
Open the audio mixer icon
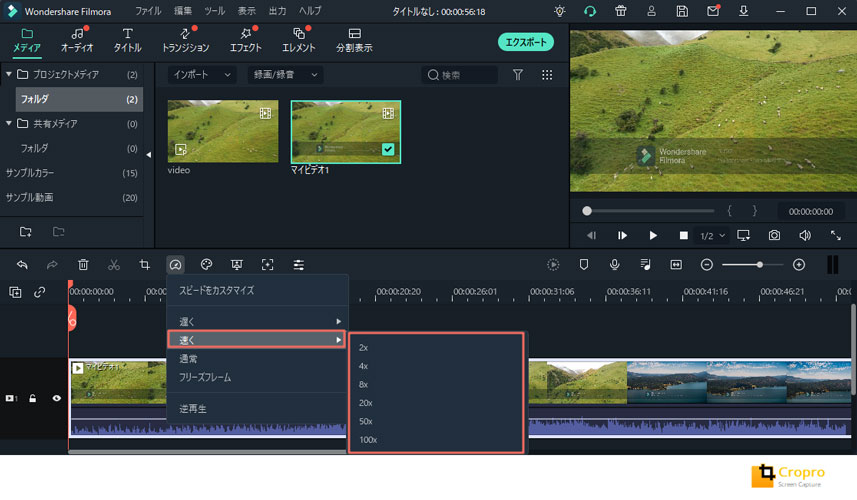[x=645, y=265]
